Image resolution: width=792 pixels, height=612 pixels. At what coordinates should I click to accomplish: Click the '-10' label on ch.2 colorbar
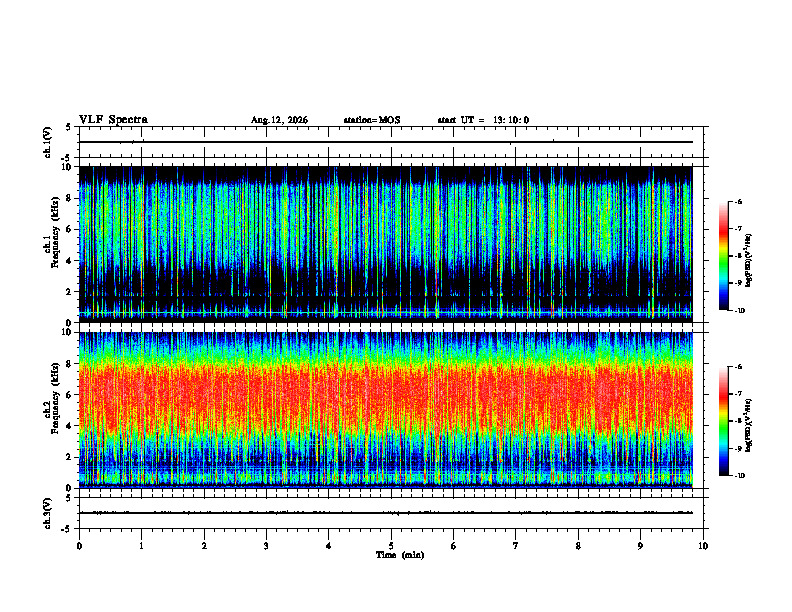740,476
